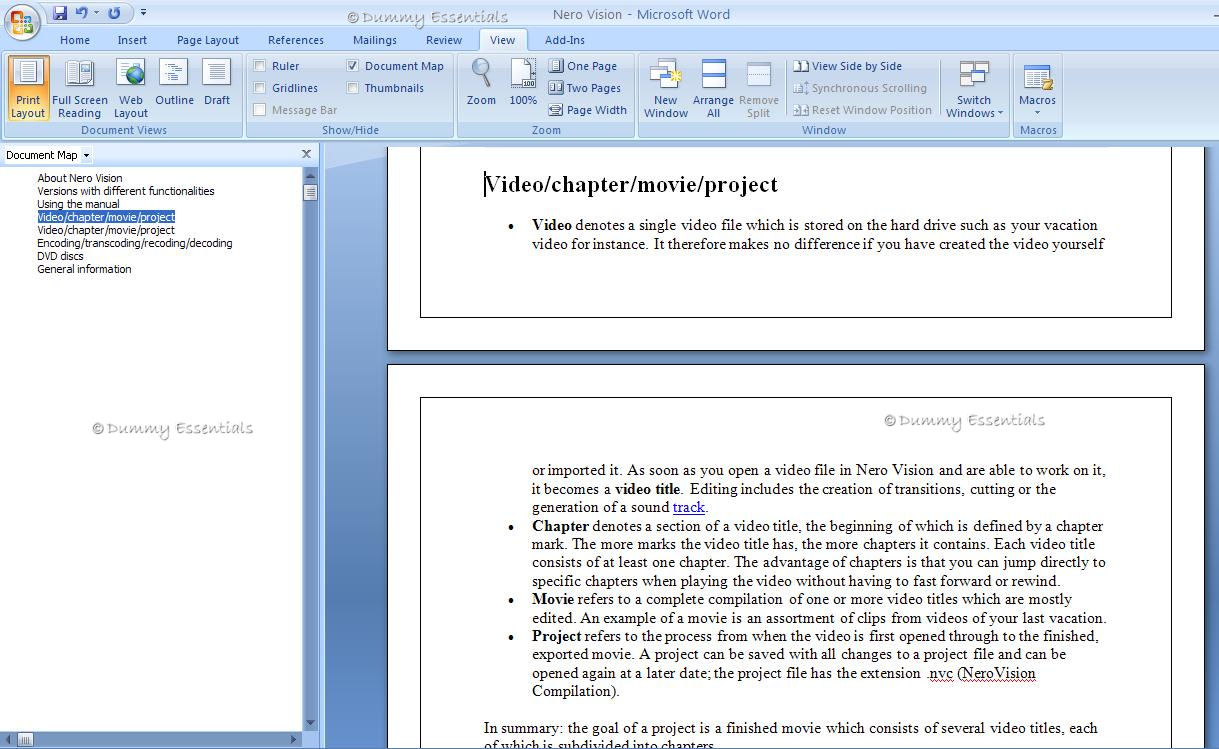Show Two Pages zoom
This screenshot has height=749, width=1219.
[585, 88]
